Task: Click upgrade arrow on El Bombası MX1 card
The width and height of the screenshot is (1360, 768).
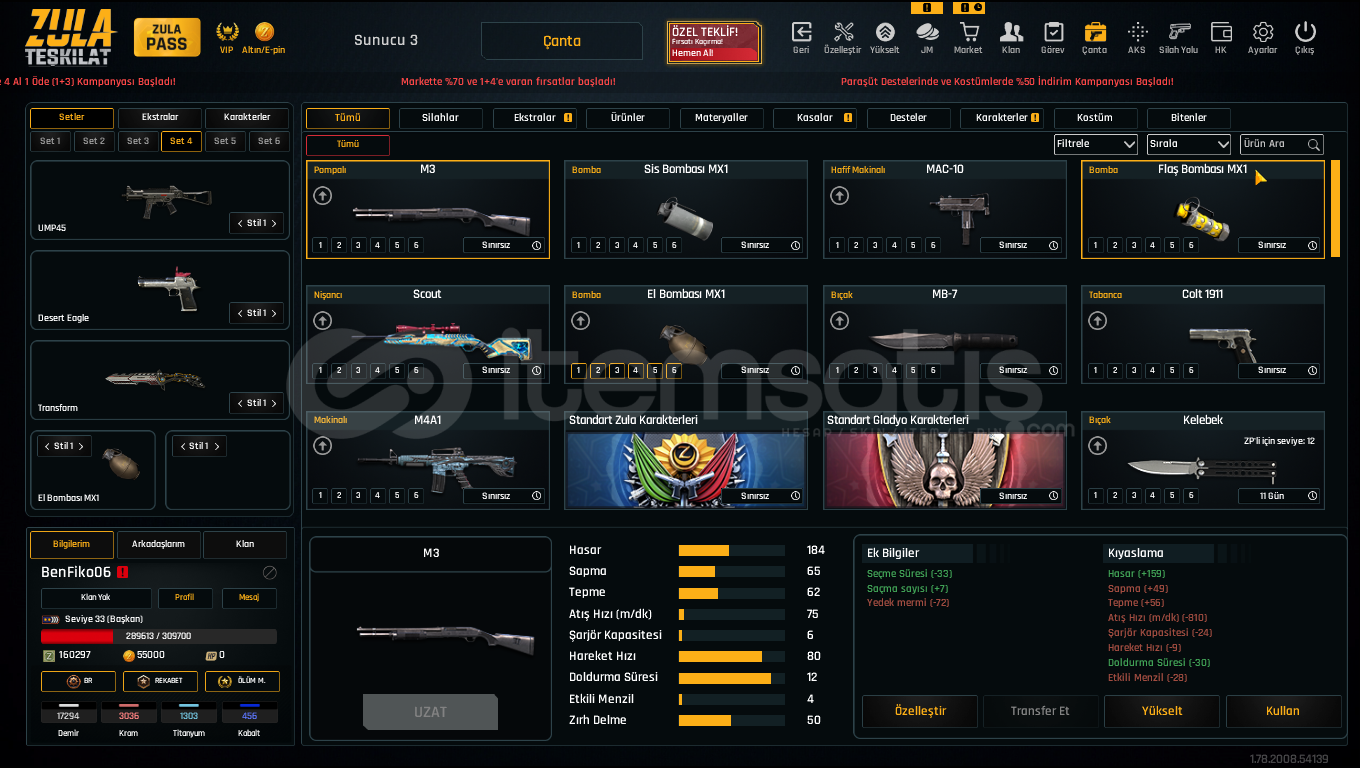Action: pyautogui.click(x=580, y=321)
